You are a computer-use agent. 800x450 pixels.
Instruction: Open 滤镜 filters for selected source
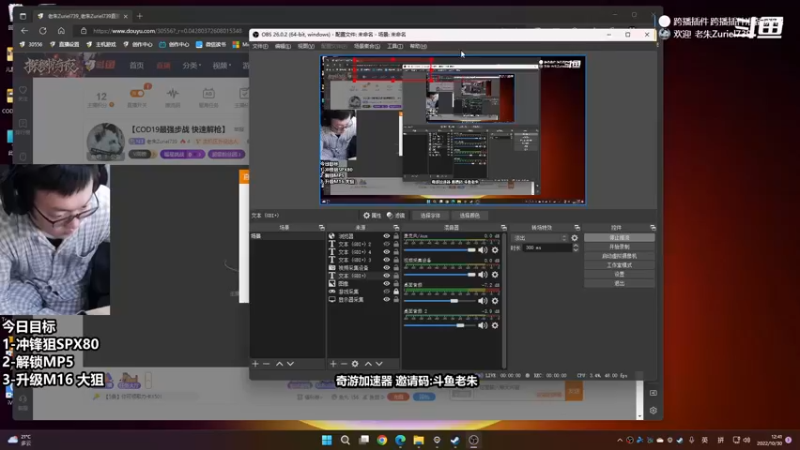[x=396, y=215]
